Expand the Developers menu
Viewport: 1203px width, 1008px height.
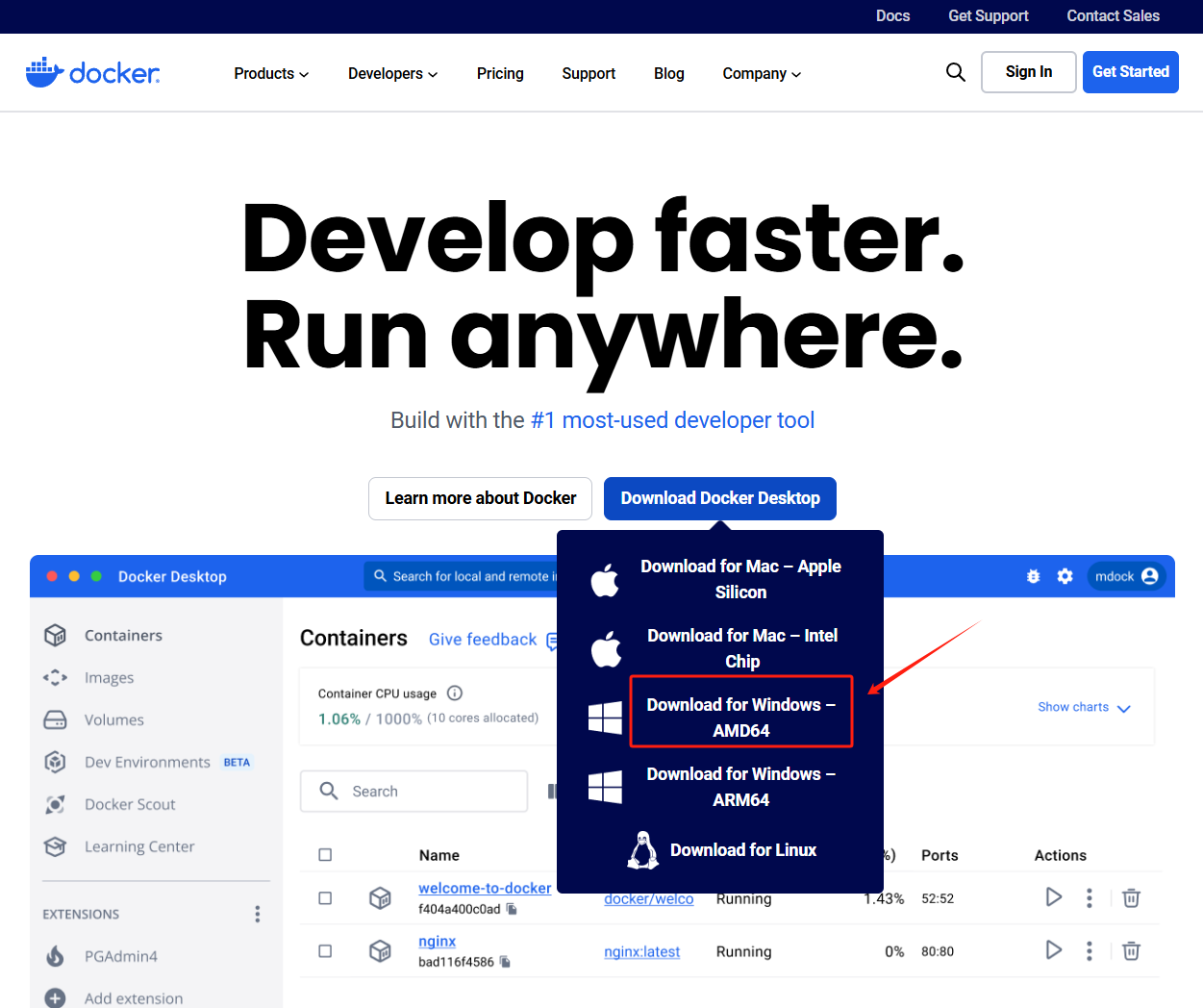(392, 73)
